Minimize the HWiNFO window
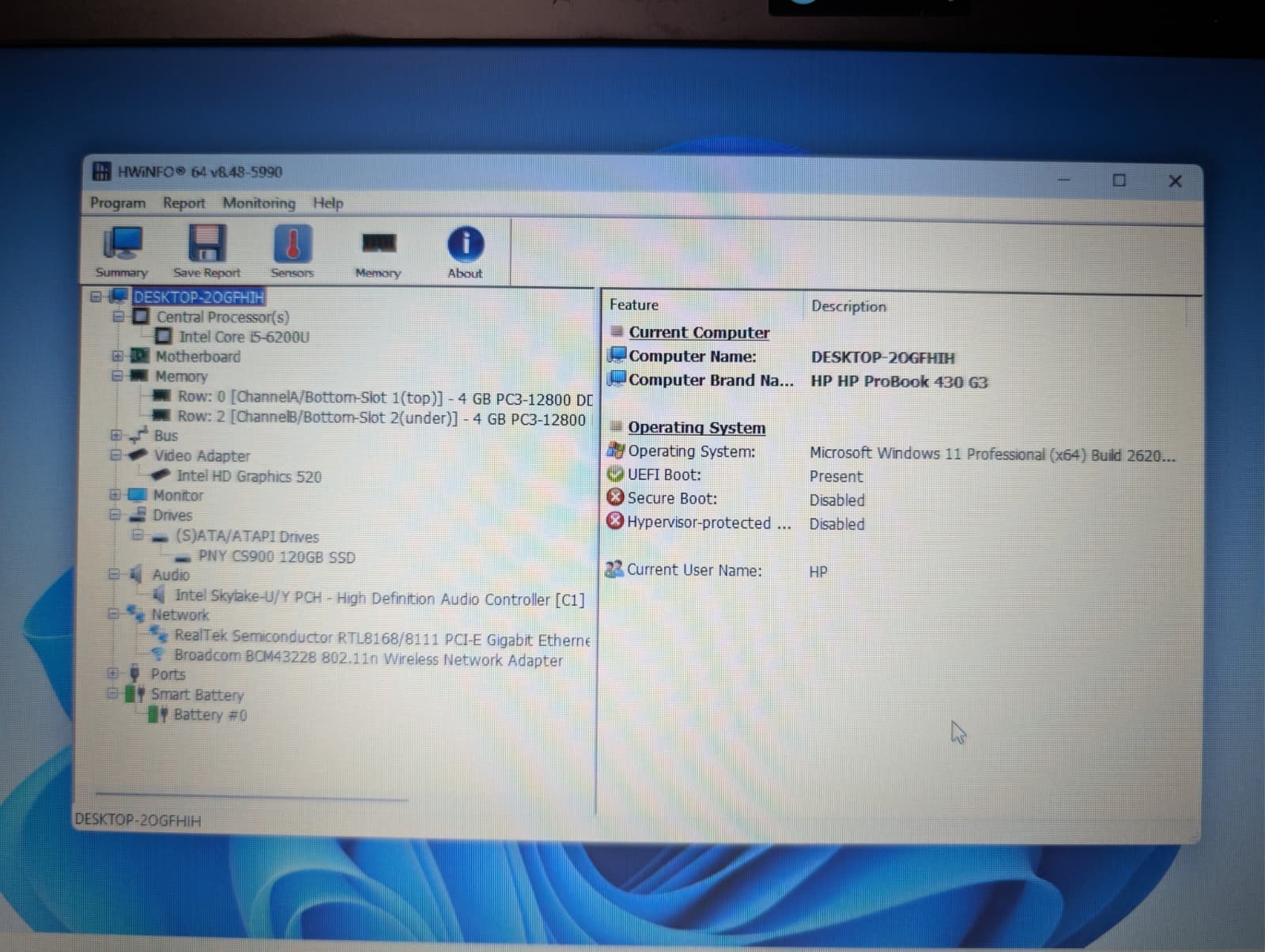 1064,179
